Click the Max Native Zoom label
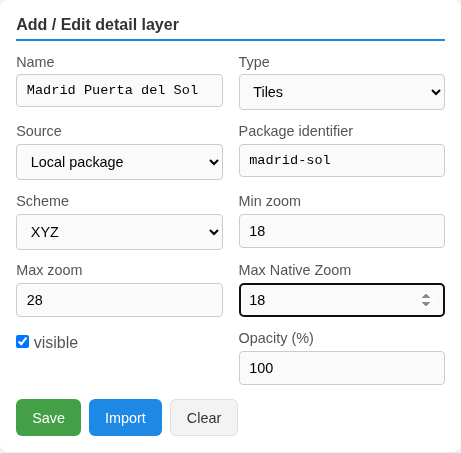 point(295,270)
